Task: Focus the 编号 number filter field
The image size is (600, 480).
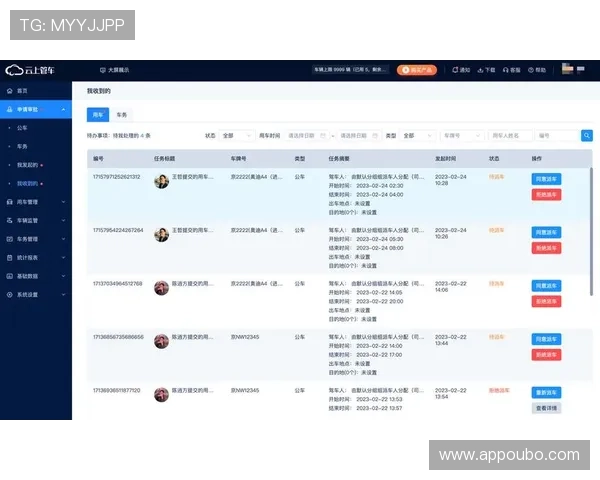Action: (557, 136)
